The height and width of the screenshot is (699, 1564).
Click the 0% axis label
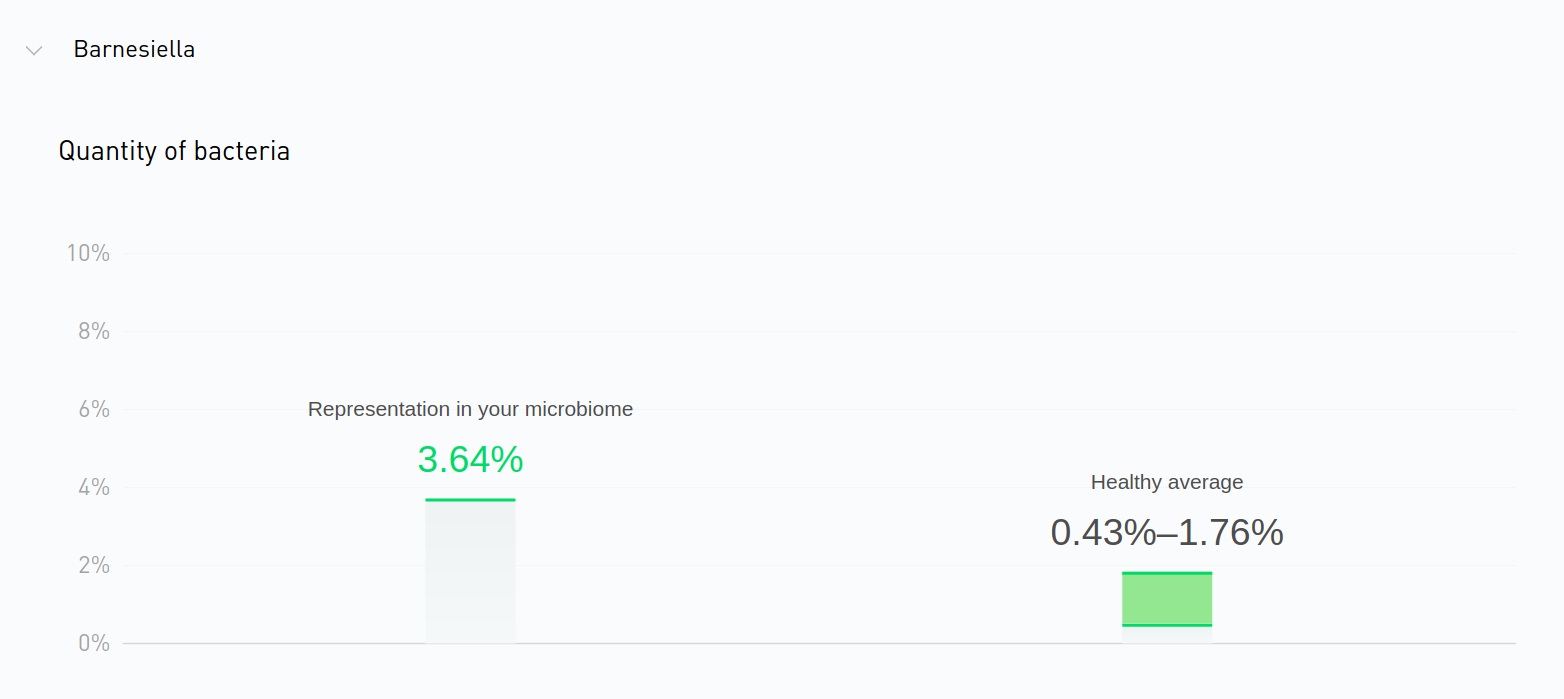94,643
